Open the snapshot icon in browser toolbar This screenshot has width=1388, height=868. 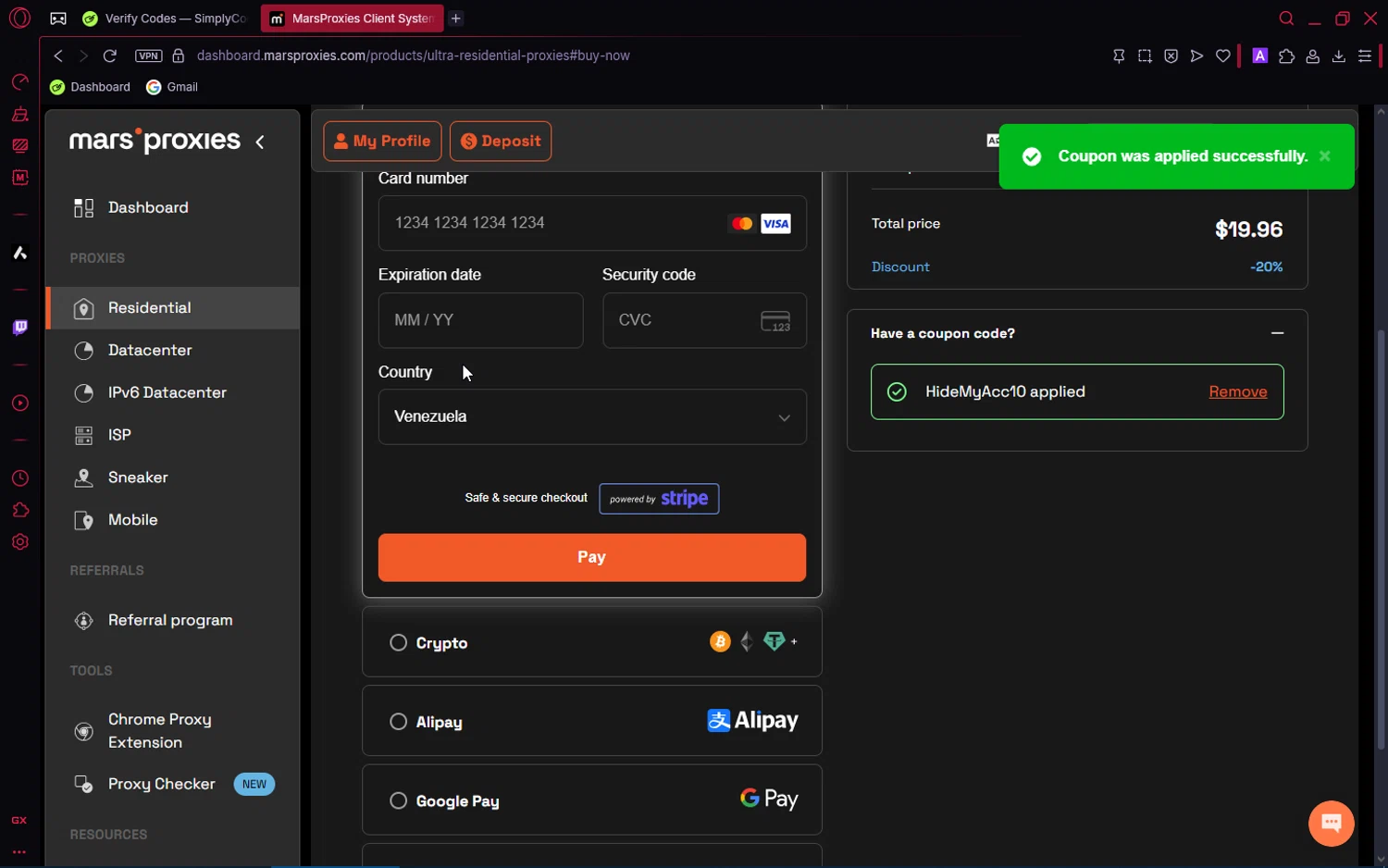tap(1145, 56)
